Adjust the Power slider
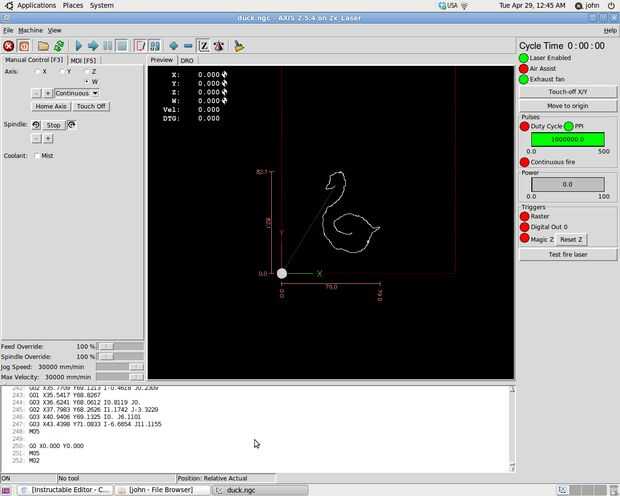 [x=568, y=185]
